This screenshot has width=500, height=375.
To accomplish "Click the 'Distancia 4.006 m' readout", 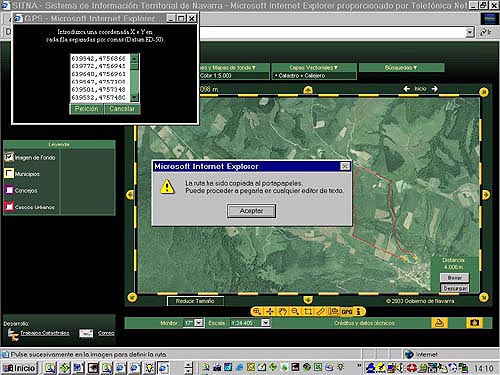I will [x=454, y=263].
